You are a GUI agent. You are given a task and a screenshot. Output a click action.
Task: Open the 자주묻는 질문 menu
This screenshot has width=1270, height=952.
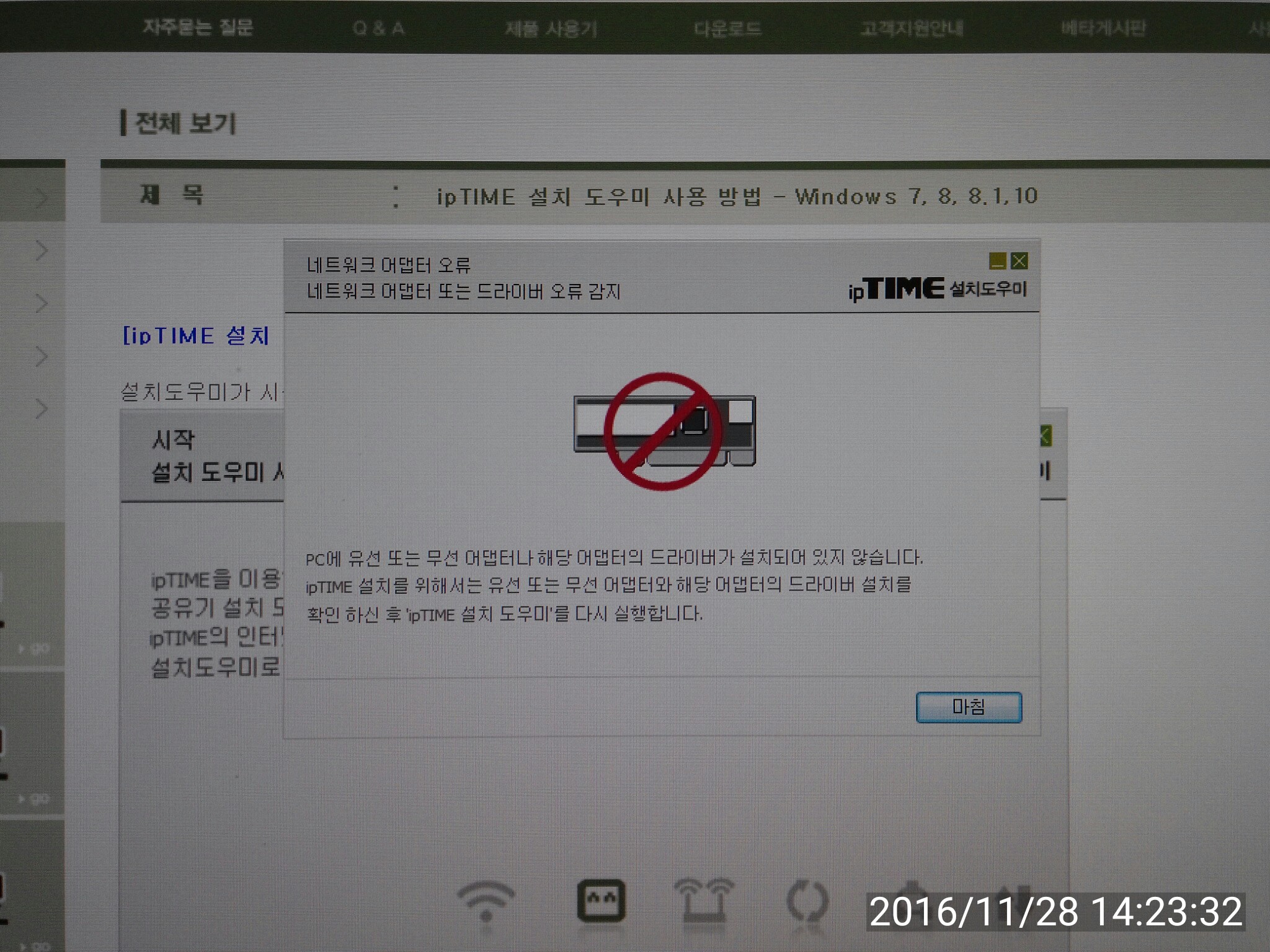[x=198, y=27]
